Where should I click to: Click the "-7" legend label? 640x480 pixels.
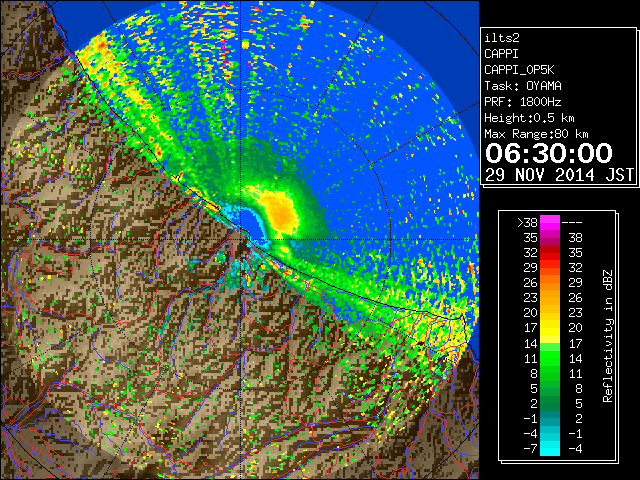coord(530,449)
